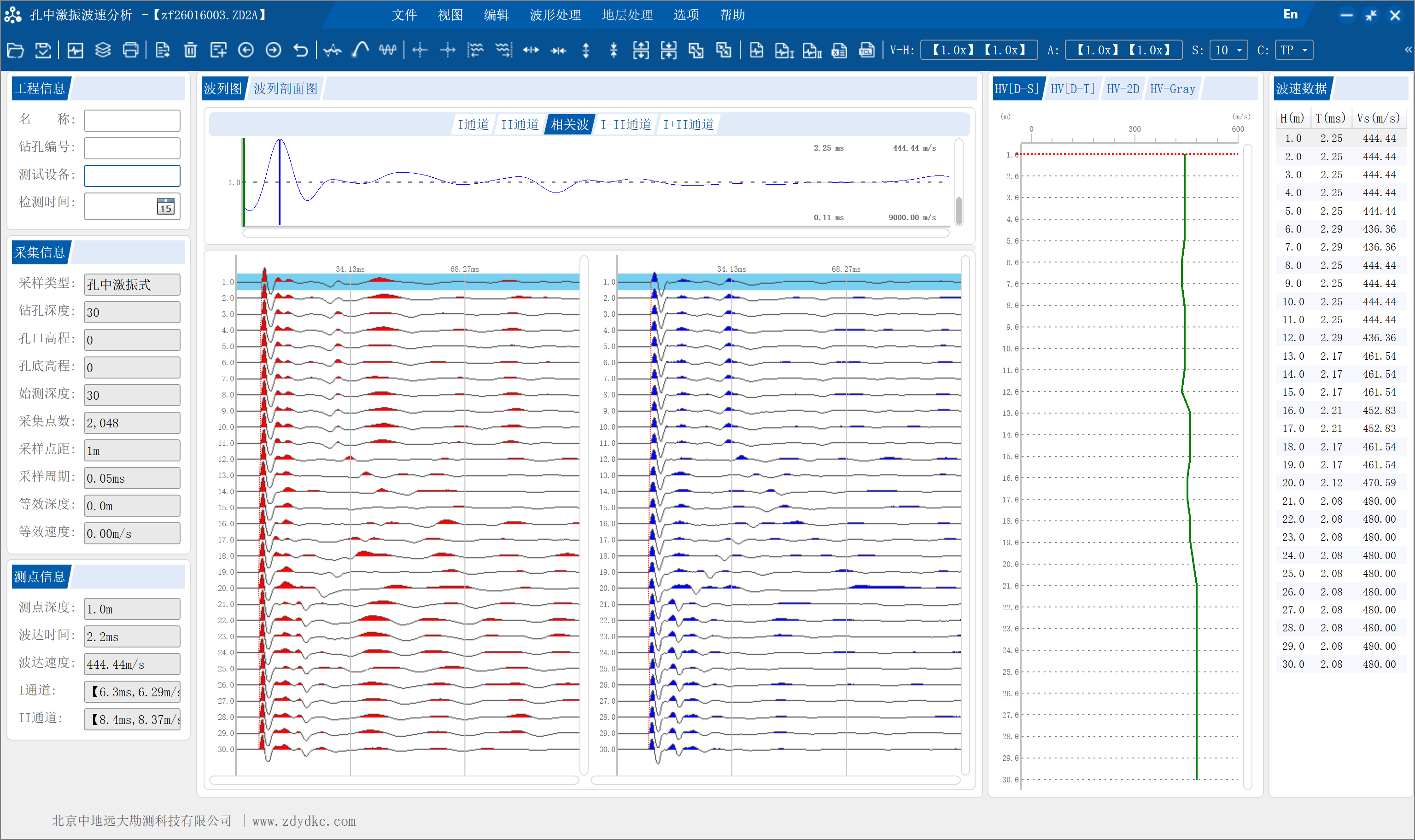The width and height of the screenshot is (1415, 840).
Task: Open the 波形处理 menu
Action: click(x=555, y=15)
